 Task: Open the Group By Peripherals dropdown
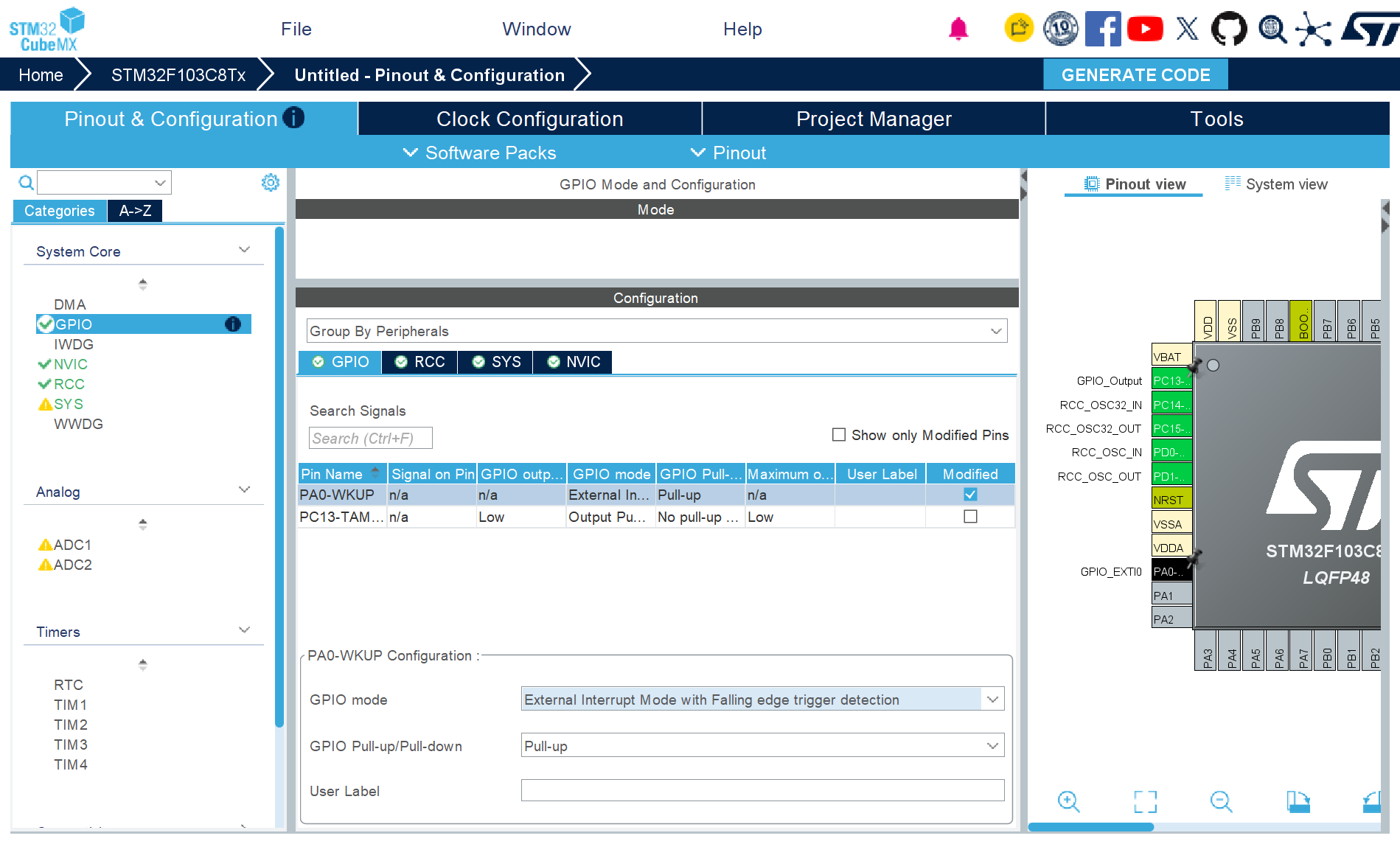(x=657, y=331)
